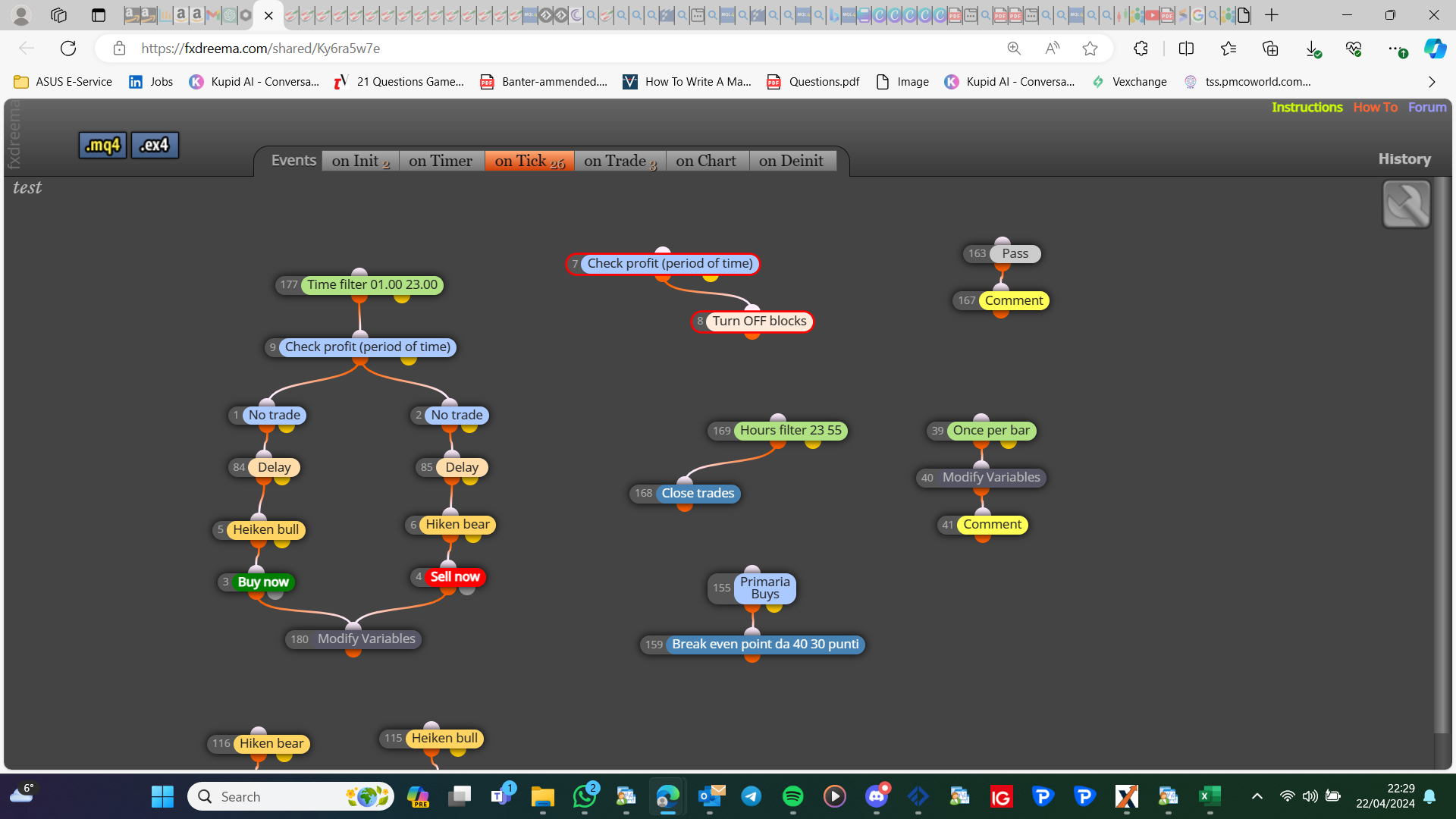Select No trade block number 2
Image resolution: width=1456 pixels, height=819 pixels.
tap(450, 416)
